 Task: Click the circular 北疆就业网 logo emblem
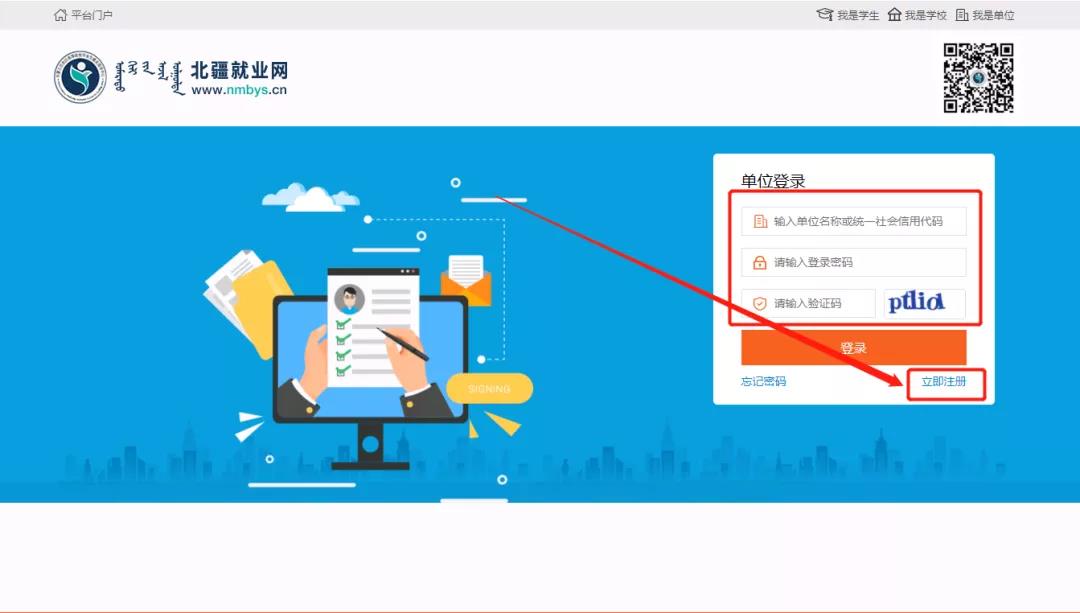pos(79,77)
